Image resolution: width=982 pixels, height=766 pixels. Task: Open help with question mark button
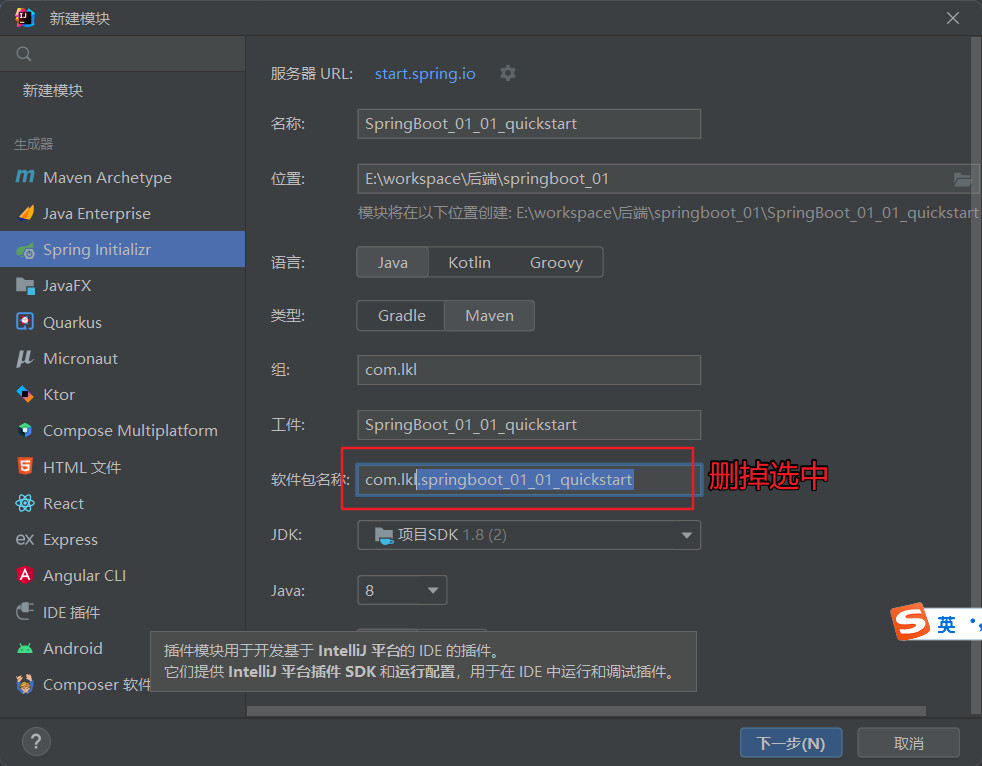(x=36, y=742)
